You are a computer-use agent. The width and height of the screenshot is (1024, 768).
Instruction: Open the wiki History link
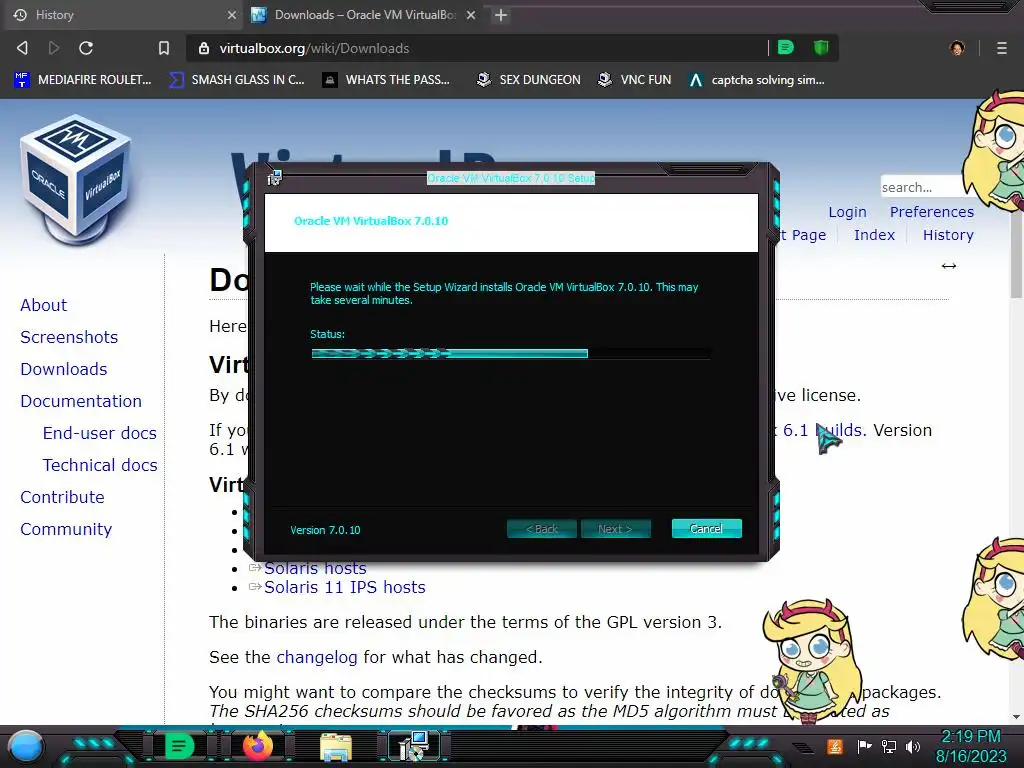pos(948,234)
